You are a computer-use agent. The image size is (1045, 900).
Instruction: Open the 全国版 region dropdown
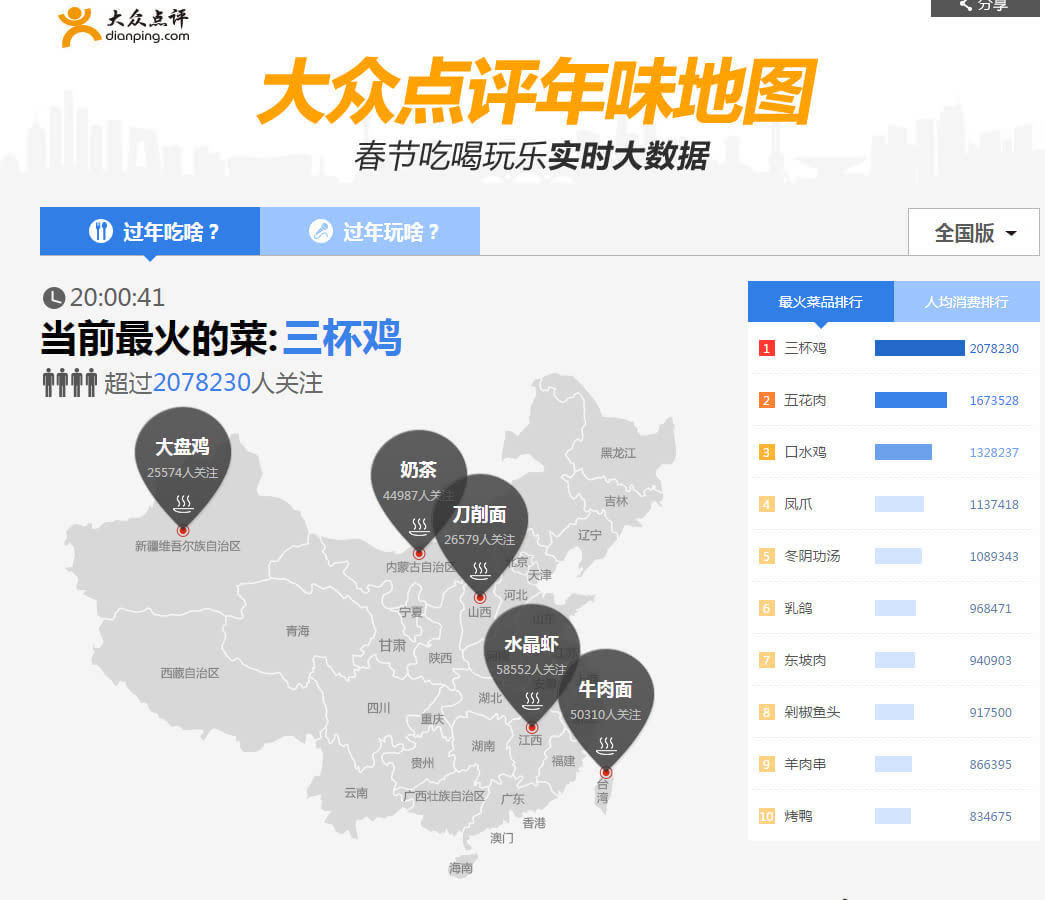tap(974, 232)
